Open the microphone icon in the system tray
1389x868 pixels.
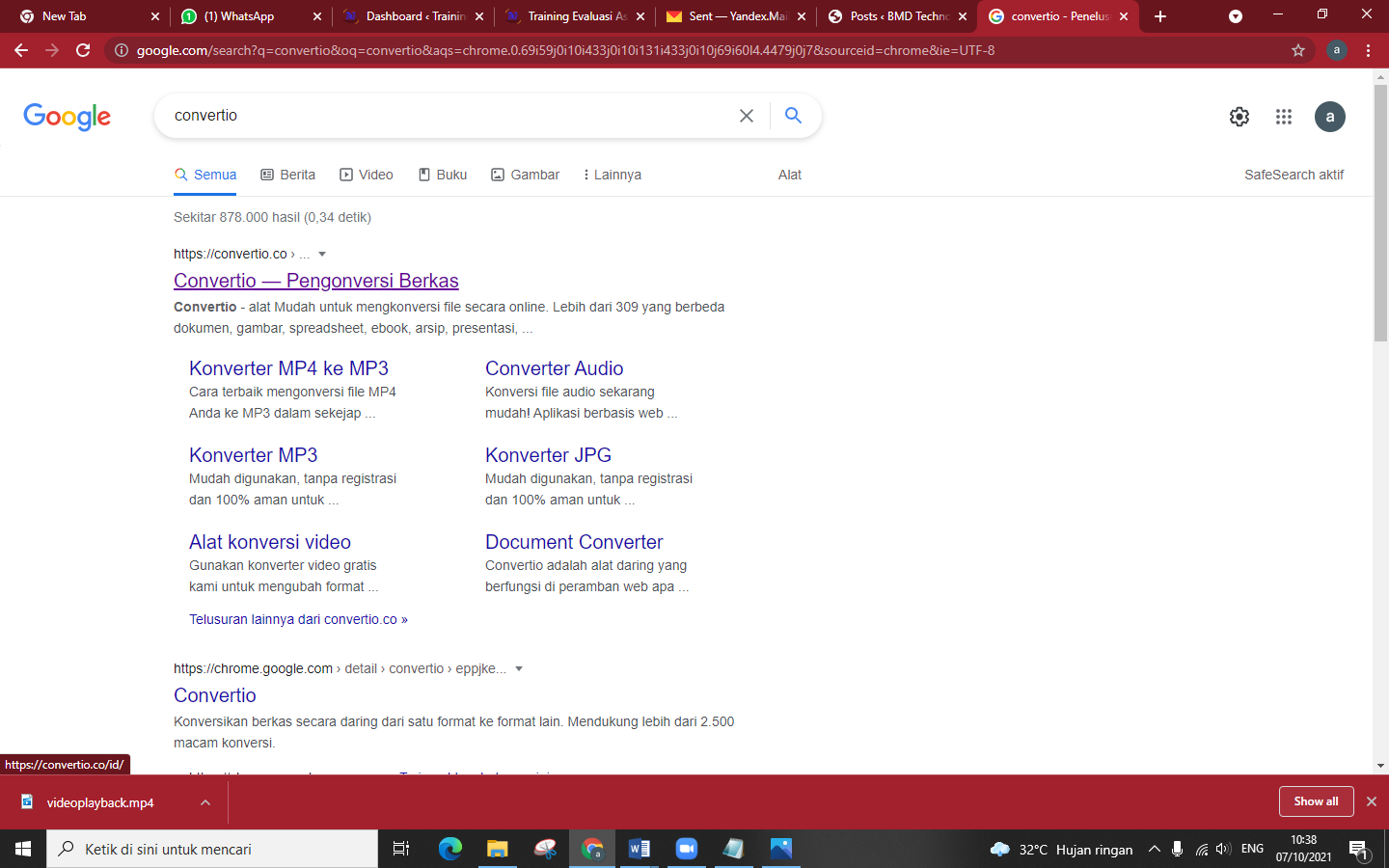tap(1177, 849)
